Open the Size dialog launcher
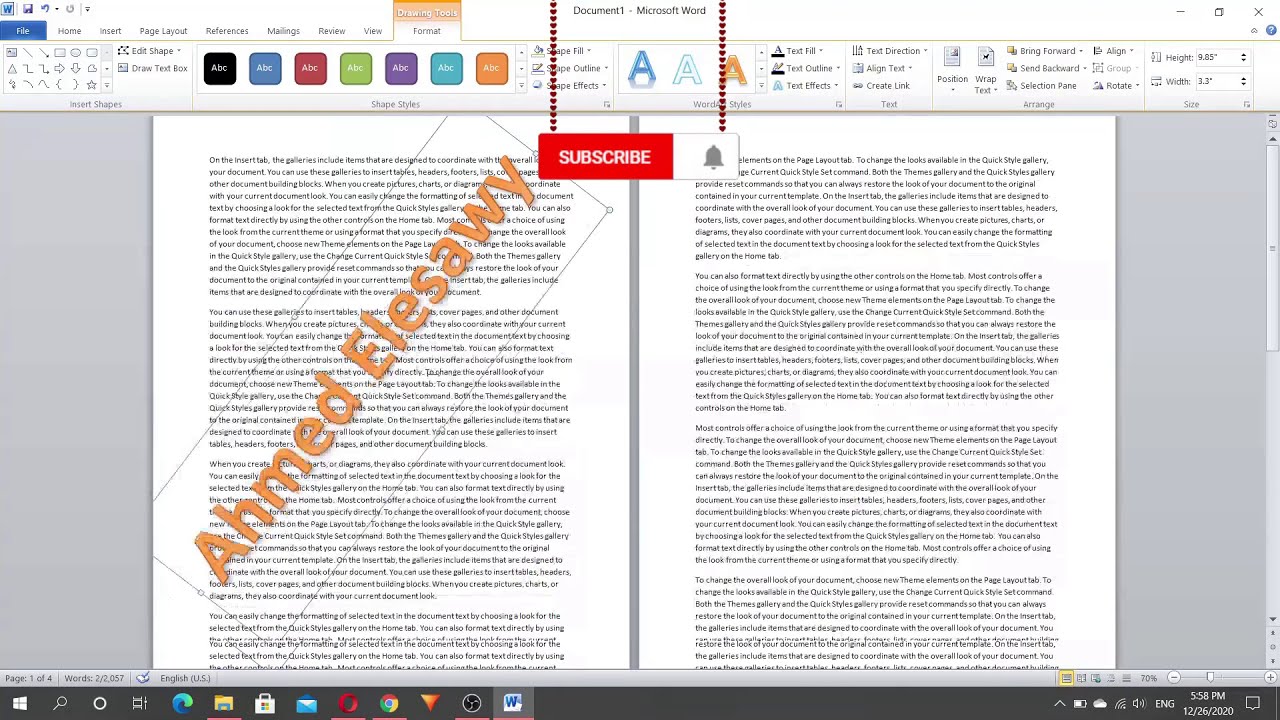Image resolution: width=1280 pixels, height=720 pixels. pos(1247,104)
